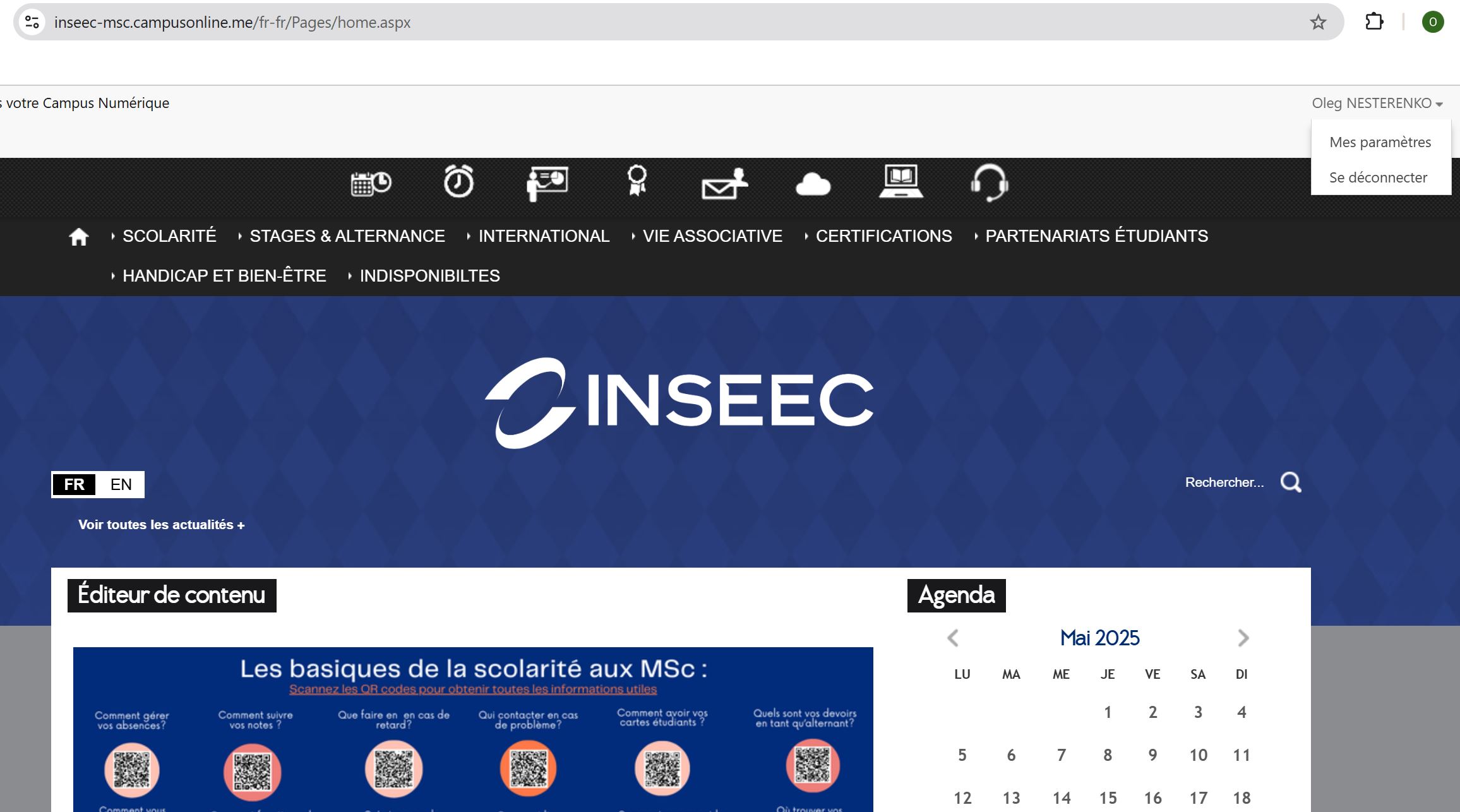Open the mail envelope icon

coord(724,184)
